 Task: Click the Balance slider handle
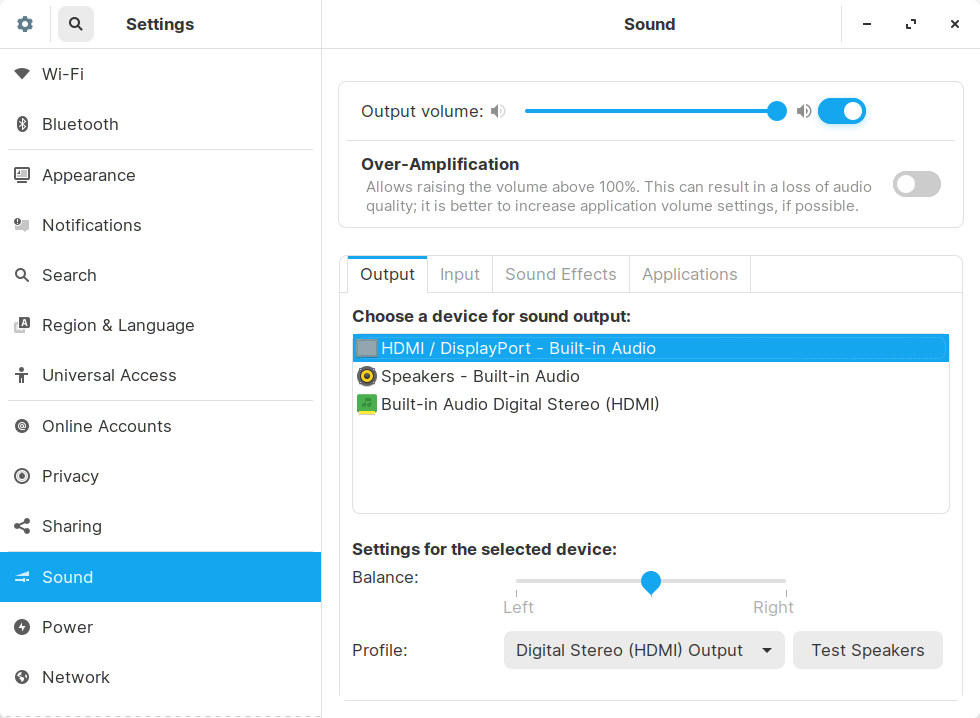tap(651, 581)
